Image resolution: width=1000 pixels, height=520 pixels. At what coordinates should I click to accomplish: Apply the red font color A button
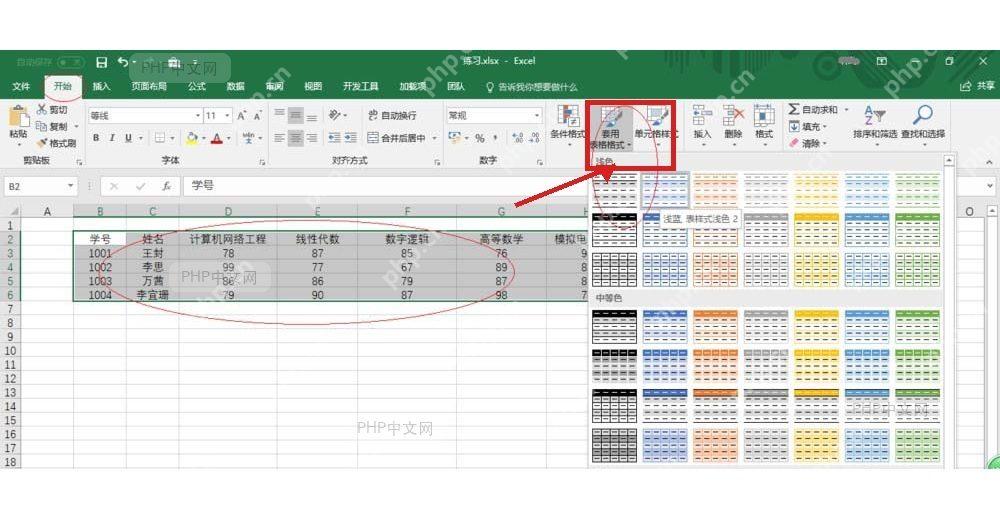click(217, 137)
